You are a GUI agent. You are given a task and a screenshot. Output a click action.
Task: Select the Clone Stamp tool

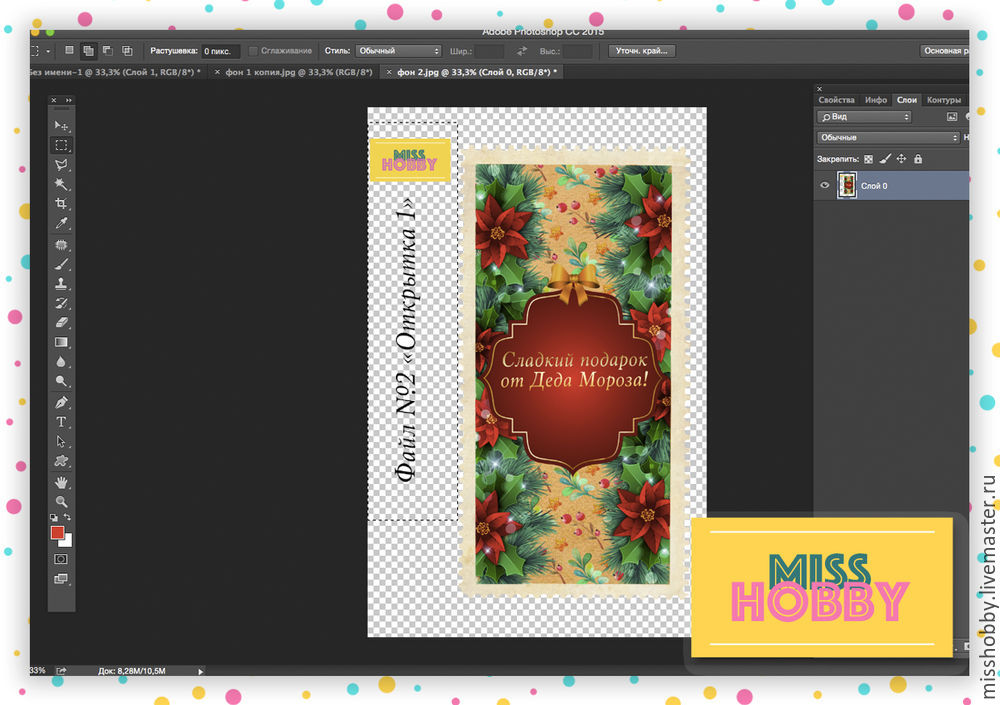click(61, 283)
